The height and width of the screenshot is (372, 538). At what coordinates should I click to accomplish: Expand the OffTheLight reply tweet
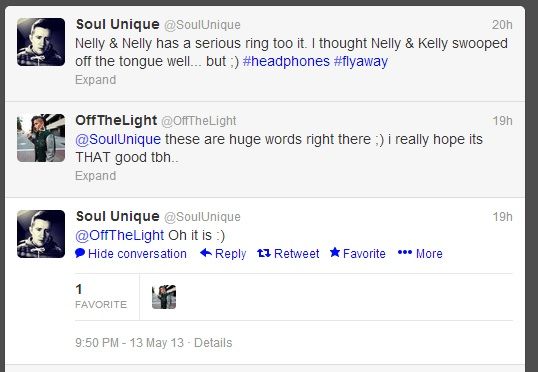(x=95, y=176)
